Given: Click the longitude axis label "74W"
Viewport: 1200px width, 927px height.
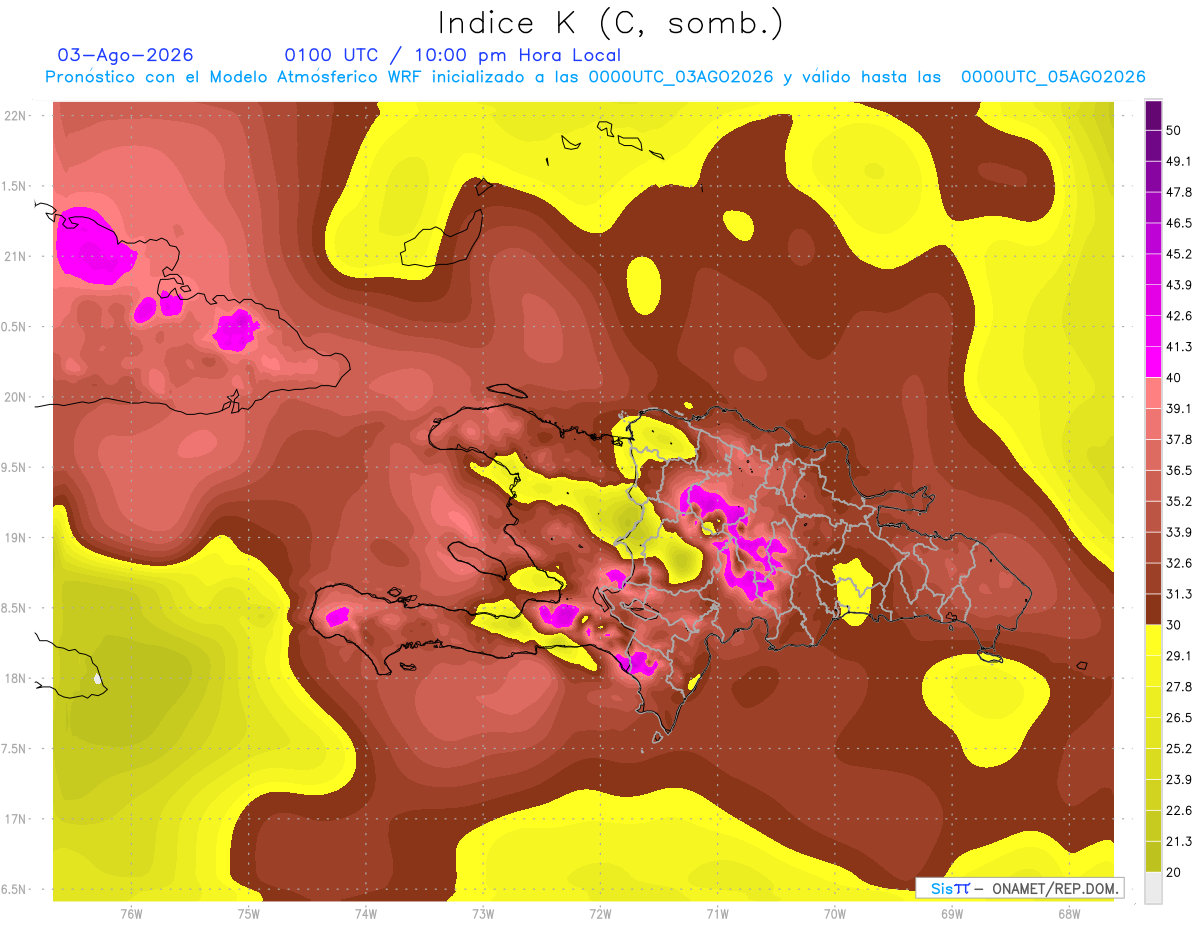Looking at the screenshot, I should (366, 913).
